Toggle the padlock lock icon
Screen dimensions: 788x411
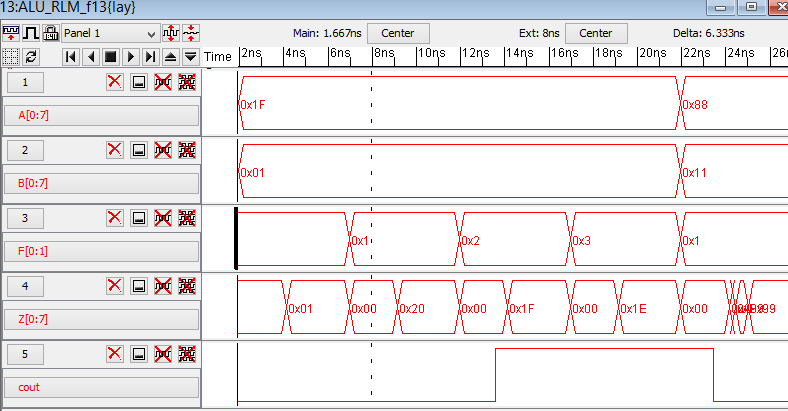(51, 33)
